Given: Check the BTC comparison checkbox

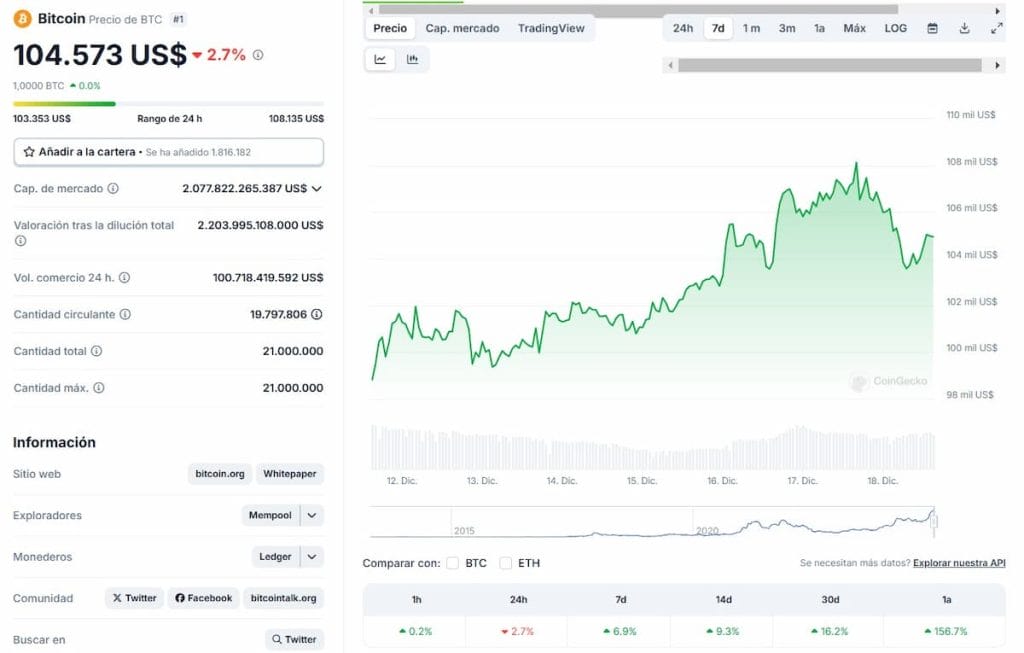Looking at the screenshot, I should pos(453,563).
